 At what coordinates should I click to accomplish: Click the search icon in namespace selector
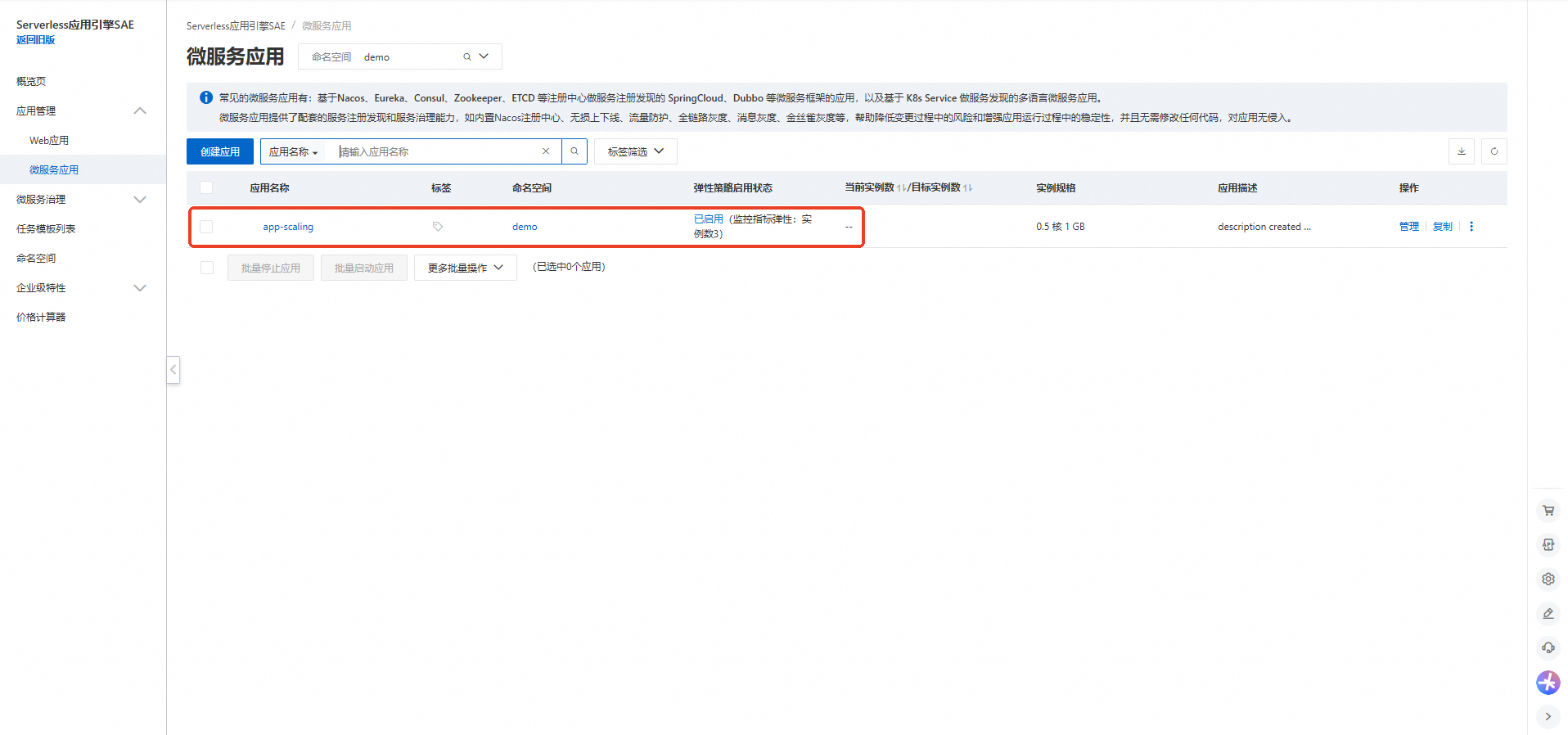click(x=467, y=57)
